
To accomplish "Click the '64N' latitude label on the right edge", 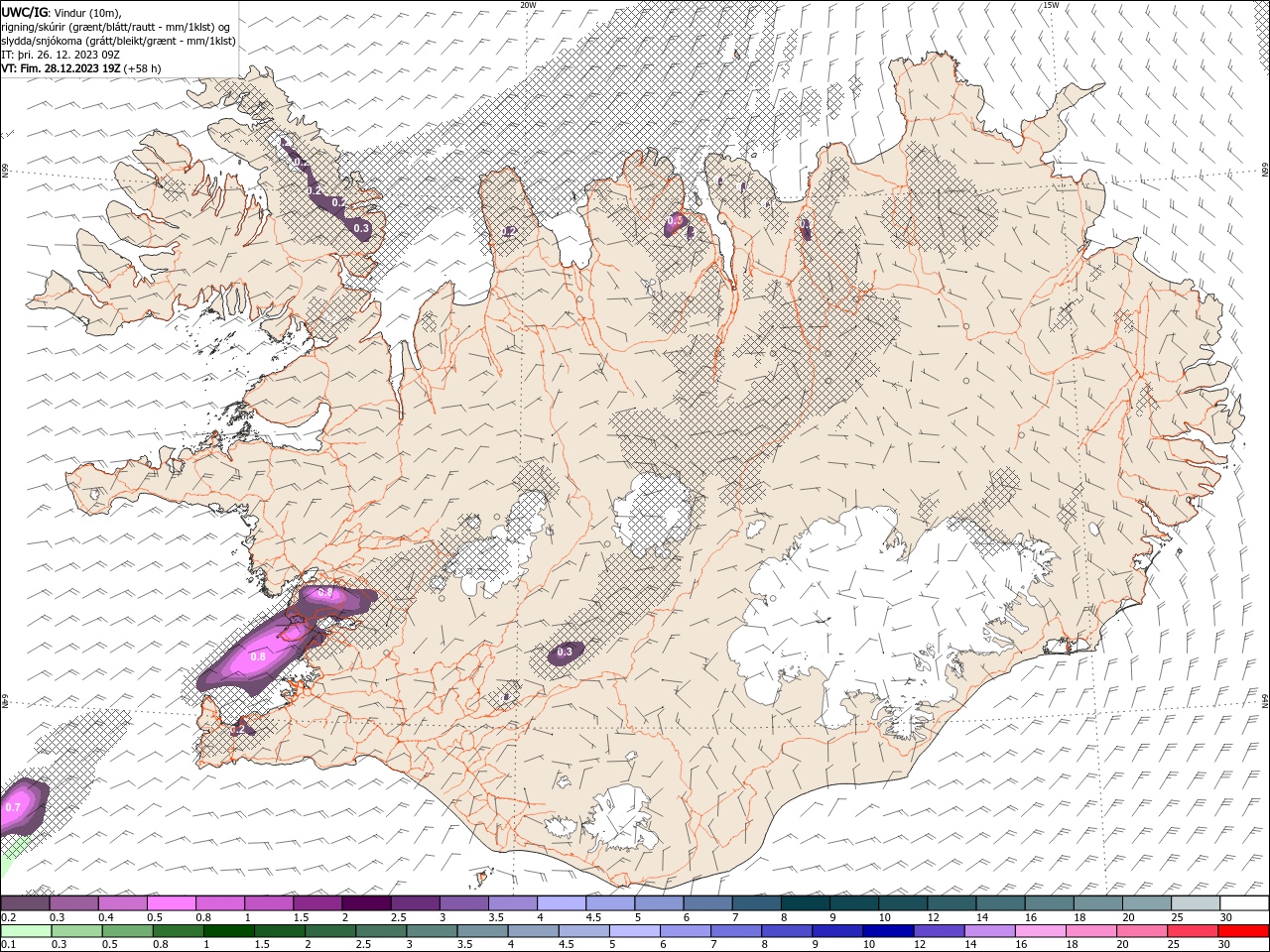I will (1265, 700).
